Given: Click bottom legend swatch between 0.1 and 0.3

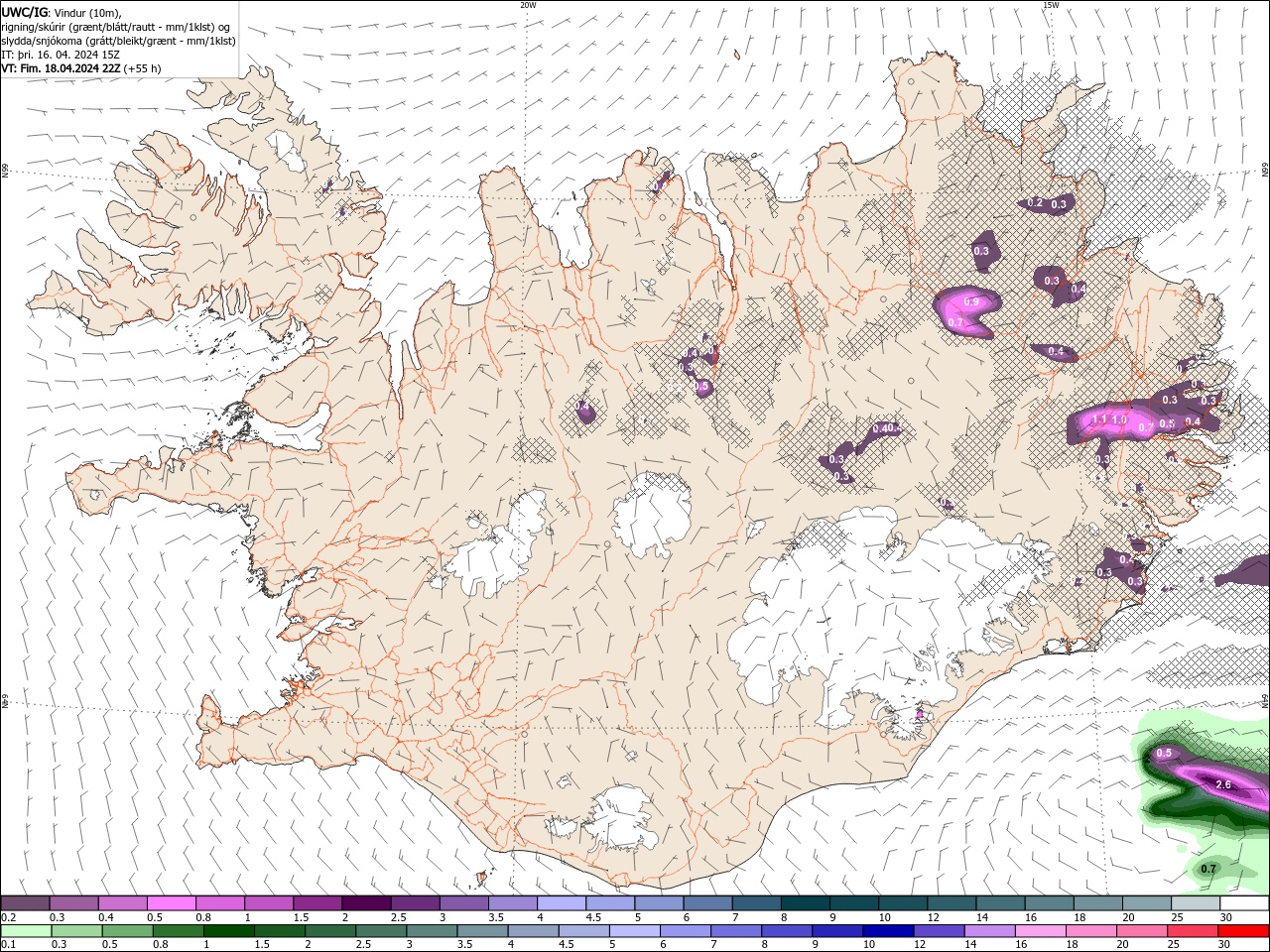Looking at the screenshot, I should [x=26, y=930].
